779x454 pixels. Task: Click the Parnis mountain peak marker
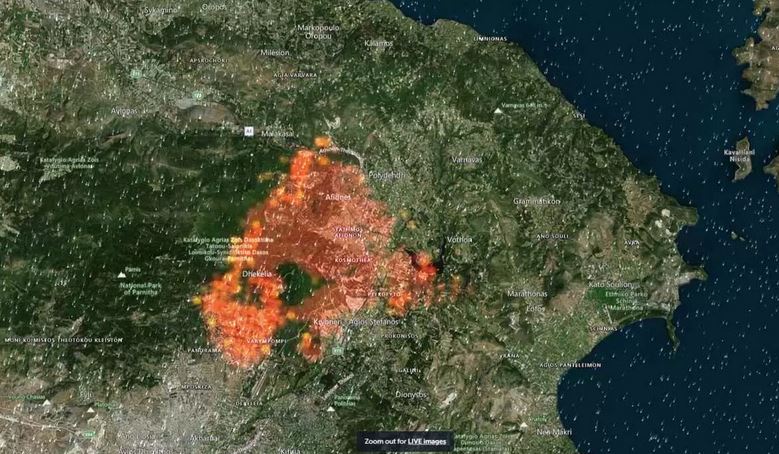point(122,273)
